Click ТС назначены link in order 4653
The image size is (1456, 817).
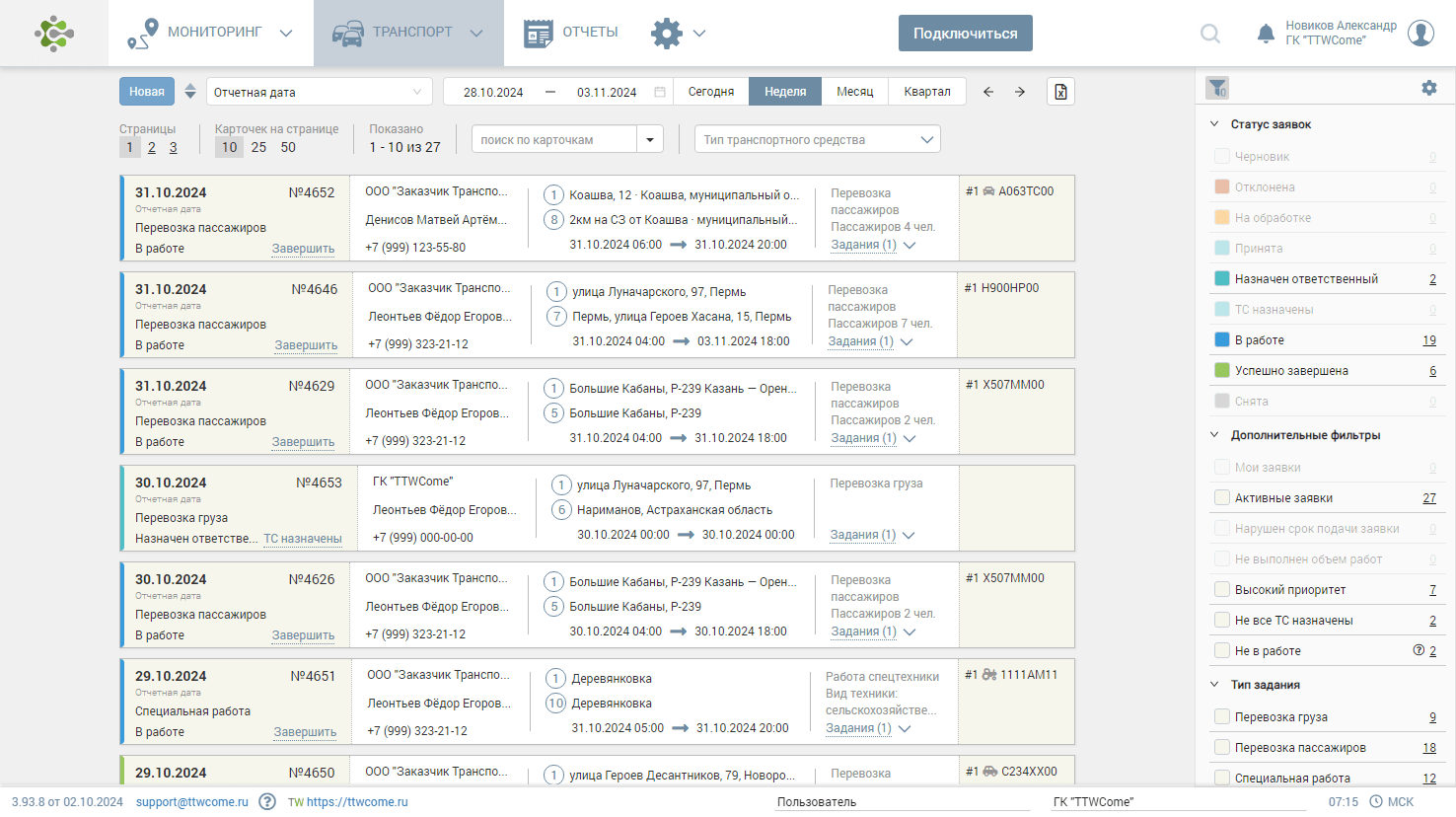tap(303, 539)
